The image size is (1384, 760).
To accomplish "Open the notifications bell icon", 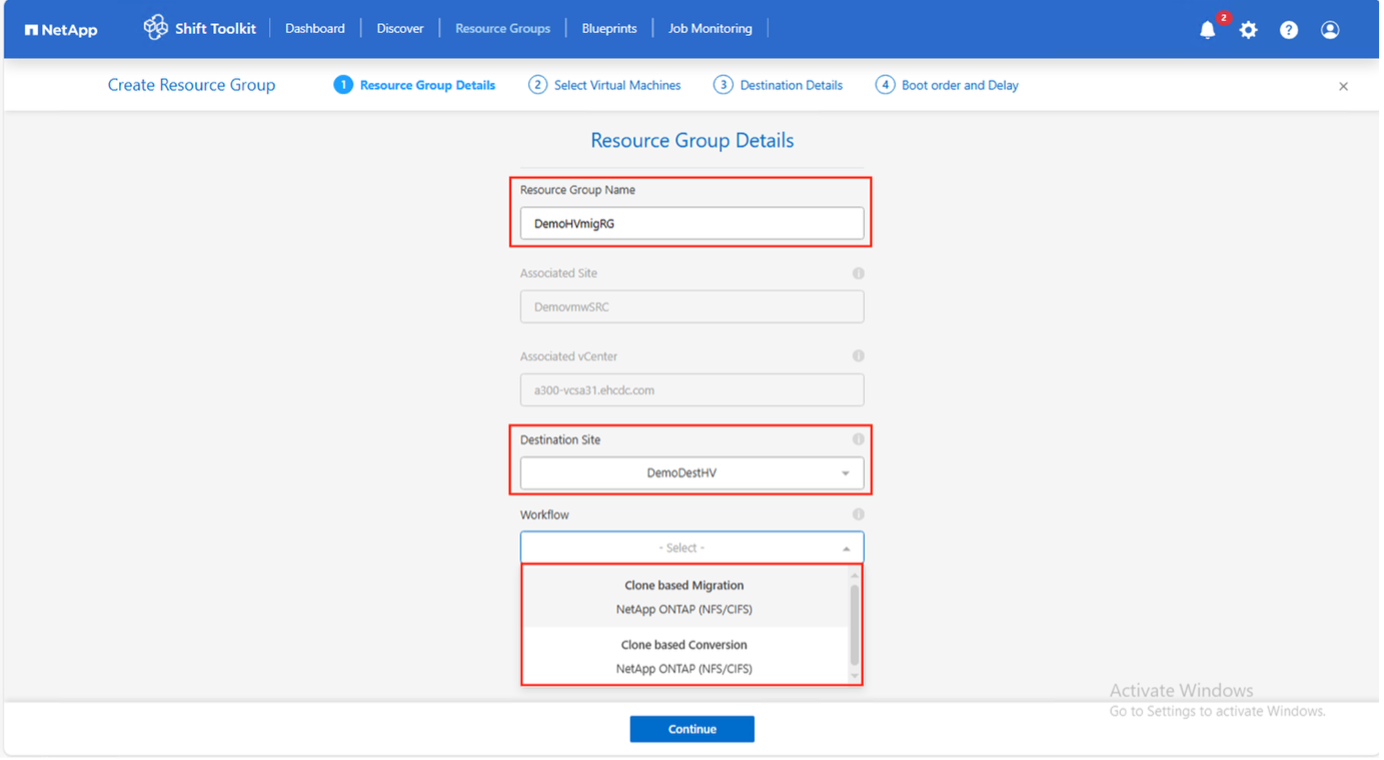I will (1207, 30).
